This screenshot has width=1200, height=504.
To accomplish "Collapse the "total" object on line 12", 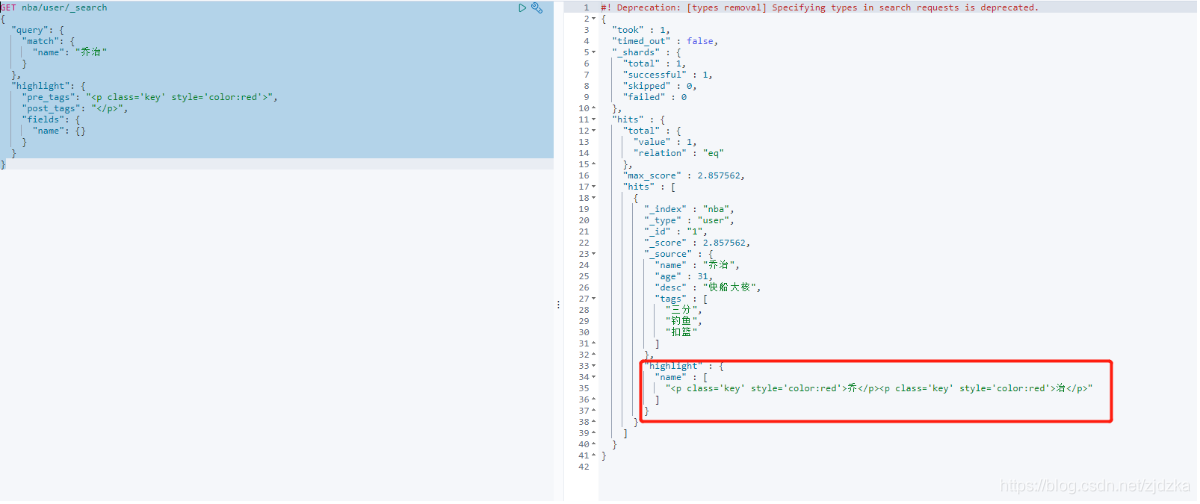I will coord(594,131).
